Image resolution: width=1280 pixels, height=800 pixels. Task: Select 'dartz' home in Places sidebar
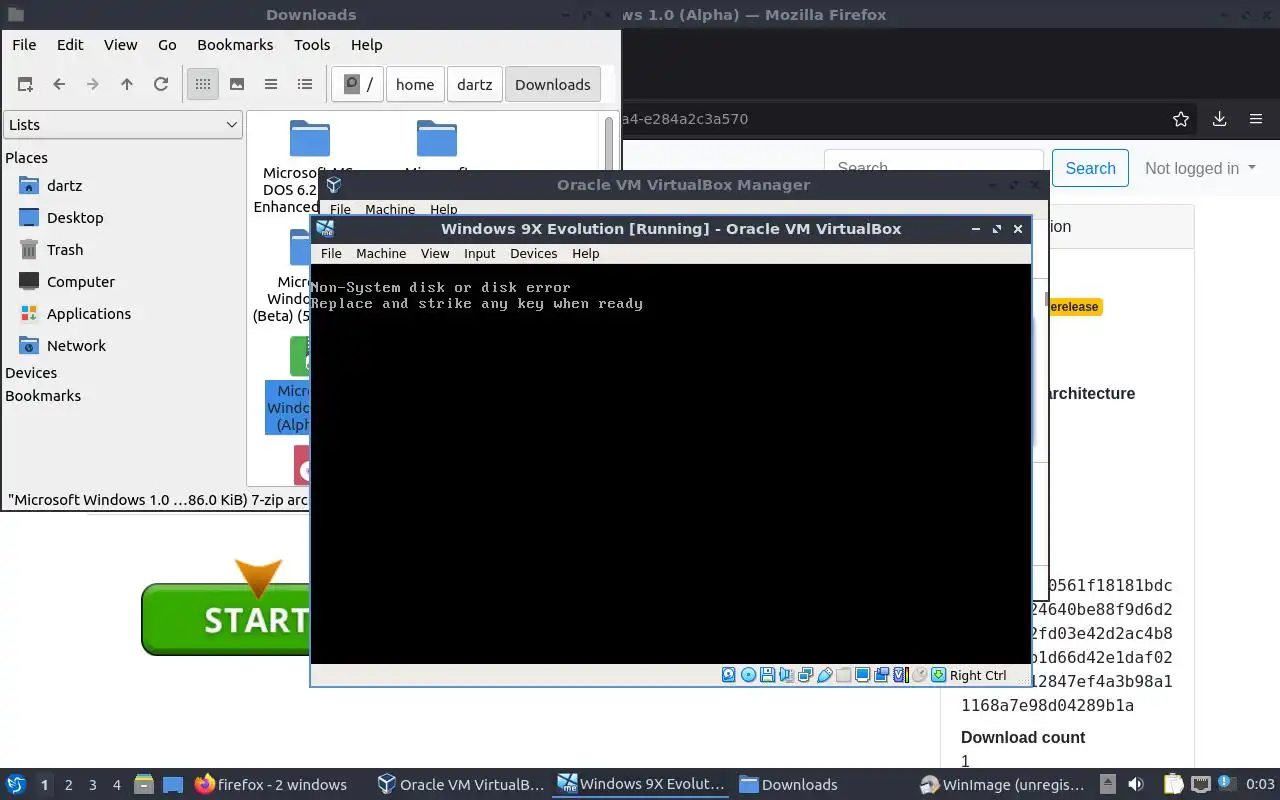point(64,186)
